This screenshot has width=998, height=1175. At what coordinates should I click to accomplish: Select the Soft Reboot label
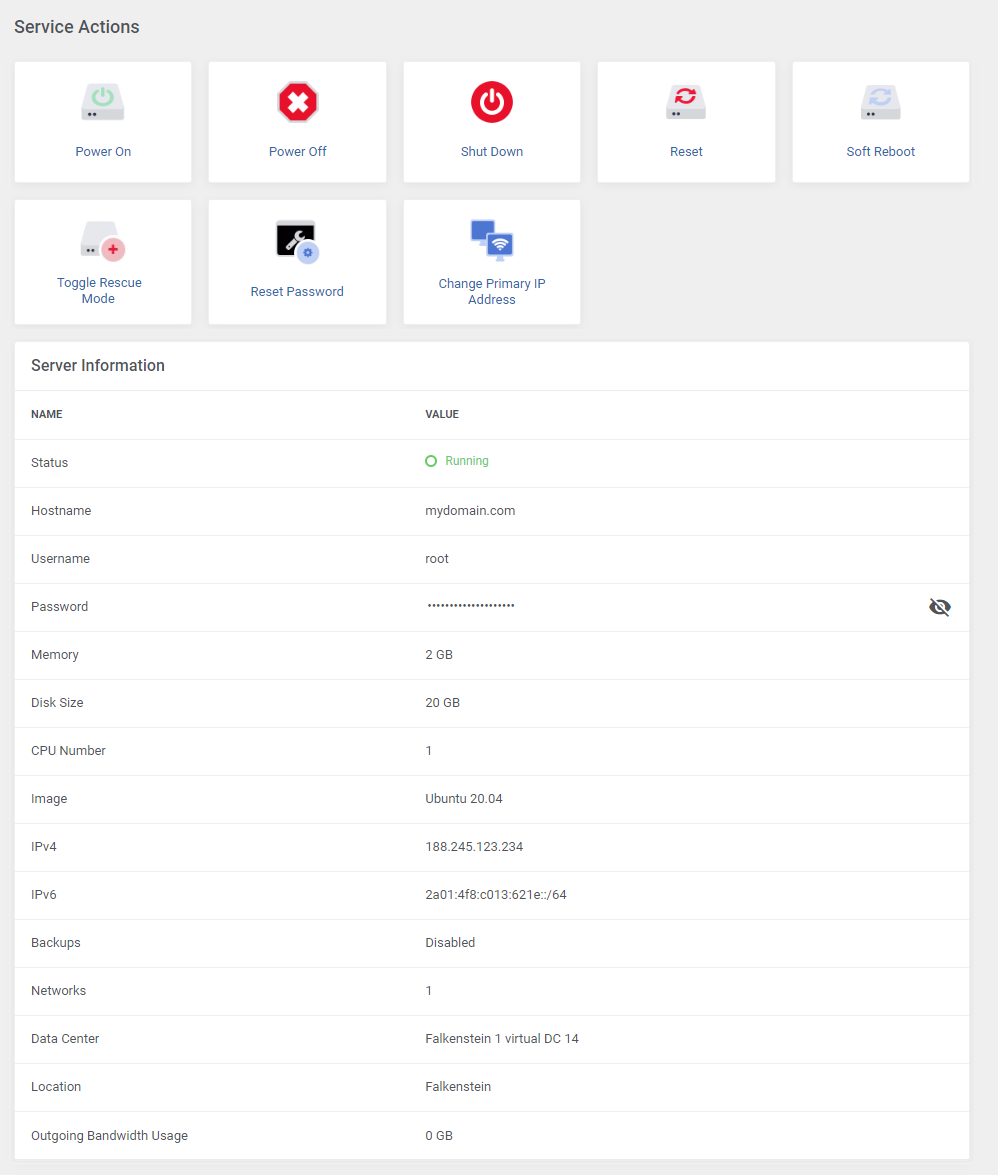coord(880,151)
